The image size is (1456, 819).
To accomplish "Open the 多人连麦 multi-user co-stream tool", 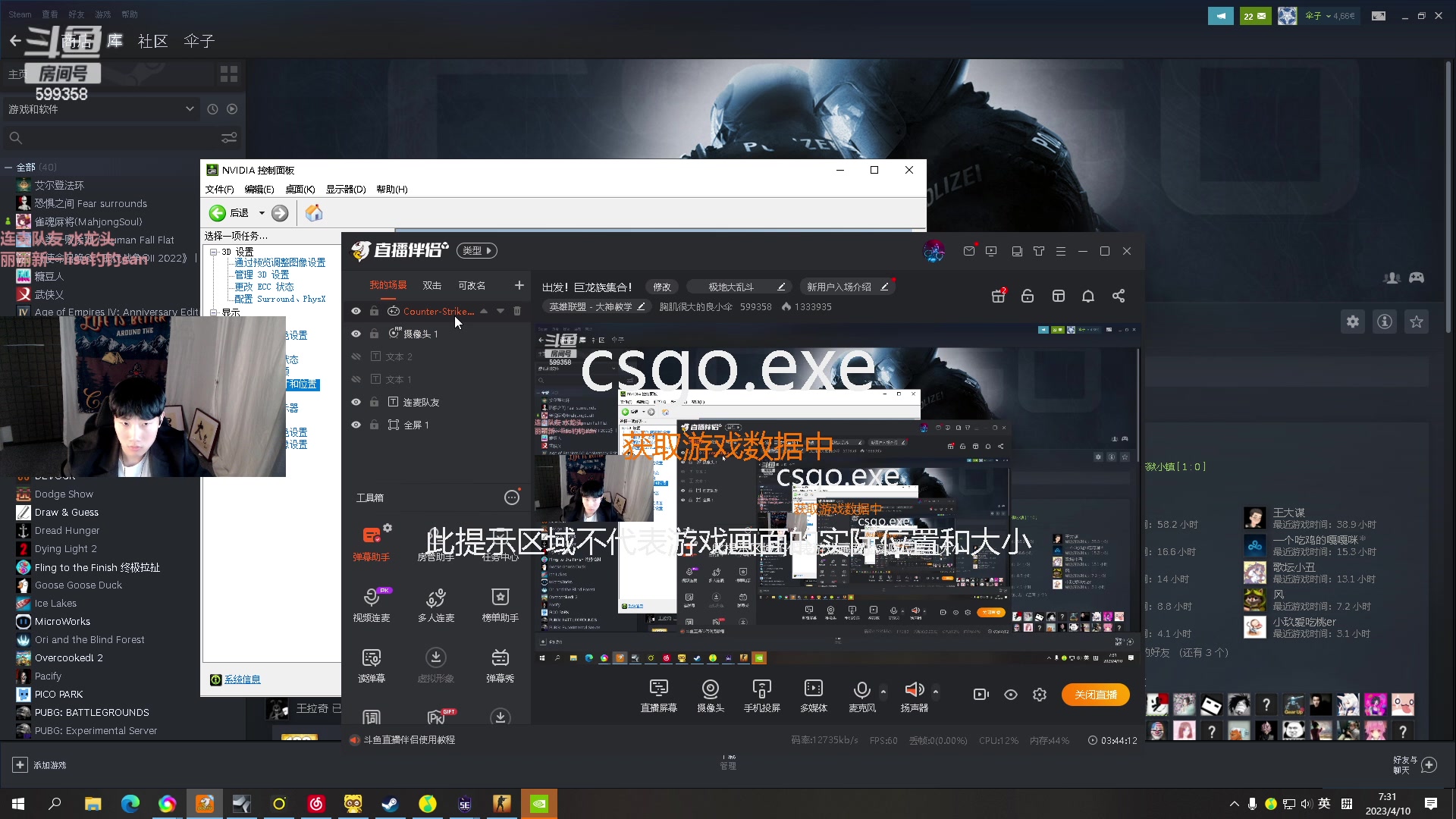I will 436,604.
